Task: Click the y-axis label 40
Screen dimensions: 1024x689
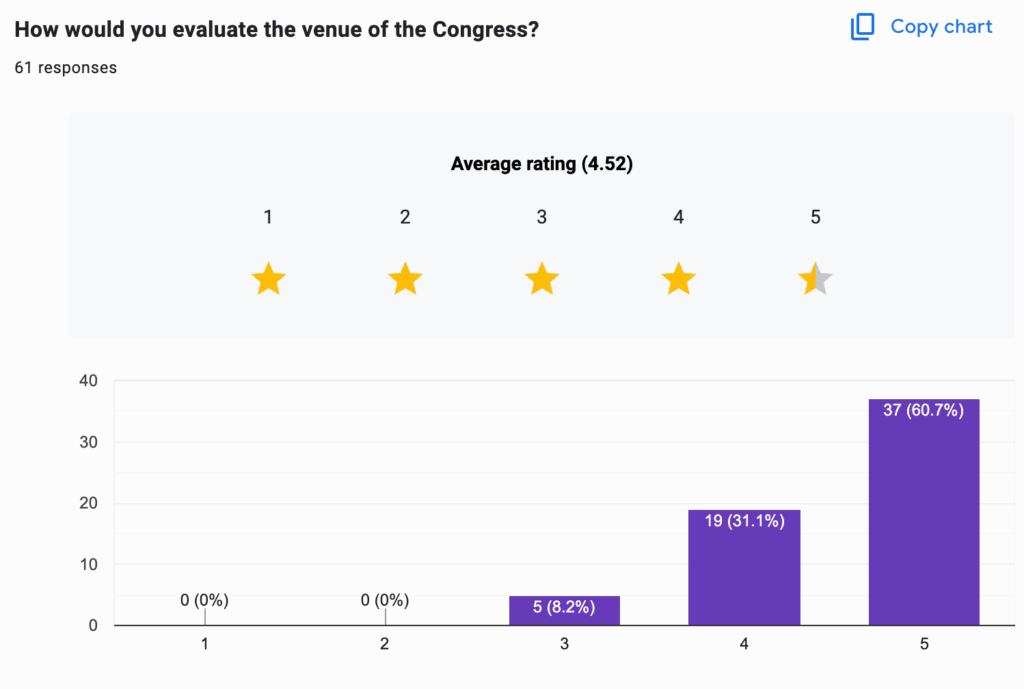Action: click(90, 381)
